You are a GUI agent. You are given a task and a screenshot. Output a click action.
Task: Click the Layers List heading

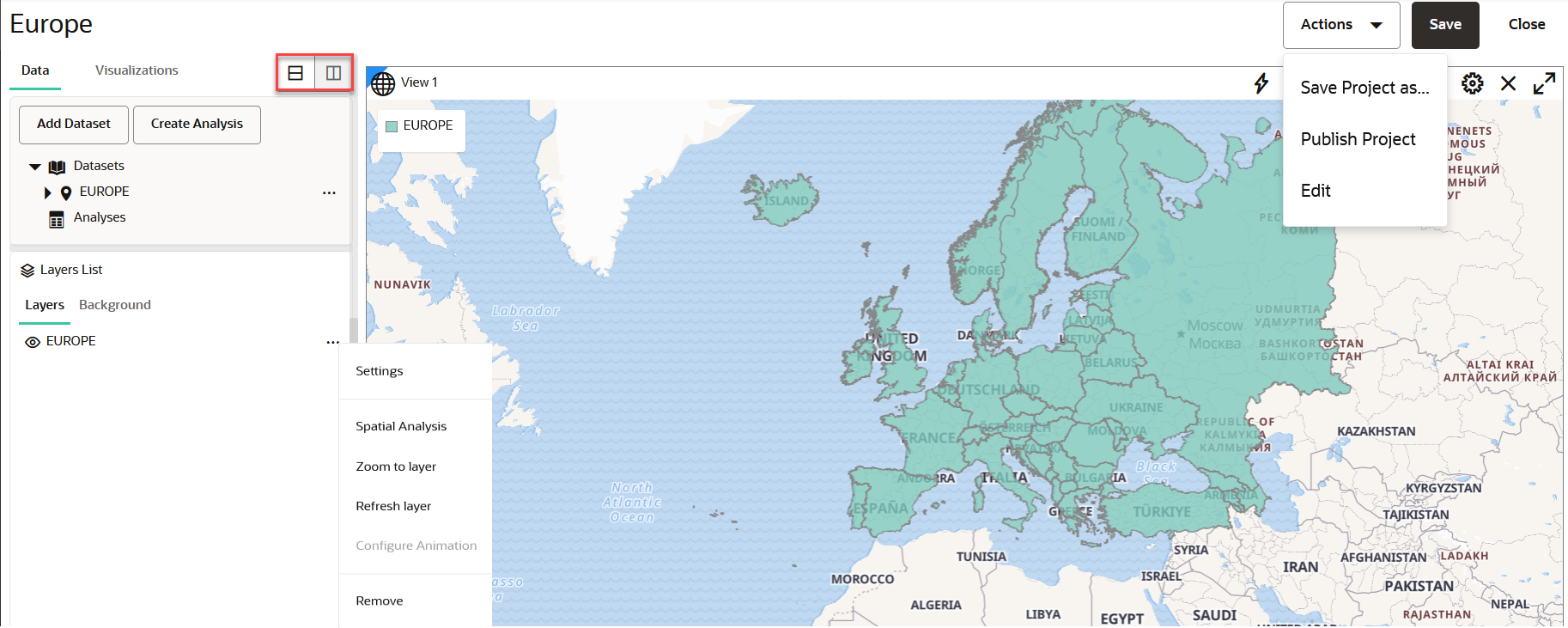pos(71,270)
